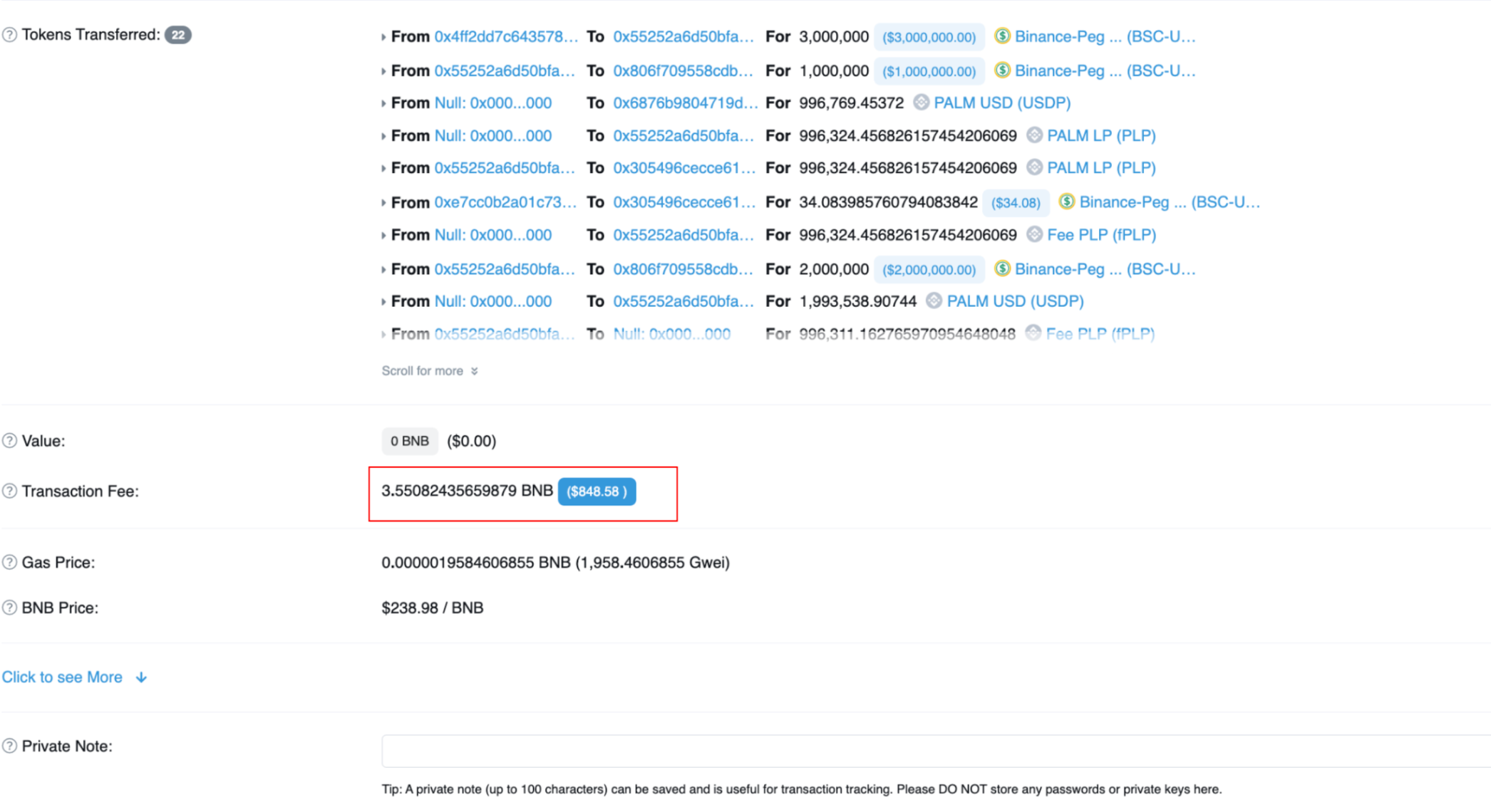The height and width of the screenshot is (812, 1491).
Task: Open recipient address 0x6876b9804719d link
Action: click(684, 103)
